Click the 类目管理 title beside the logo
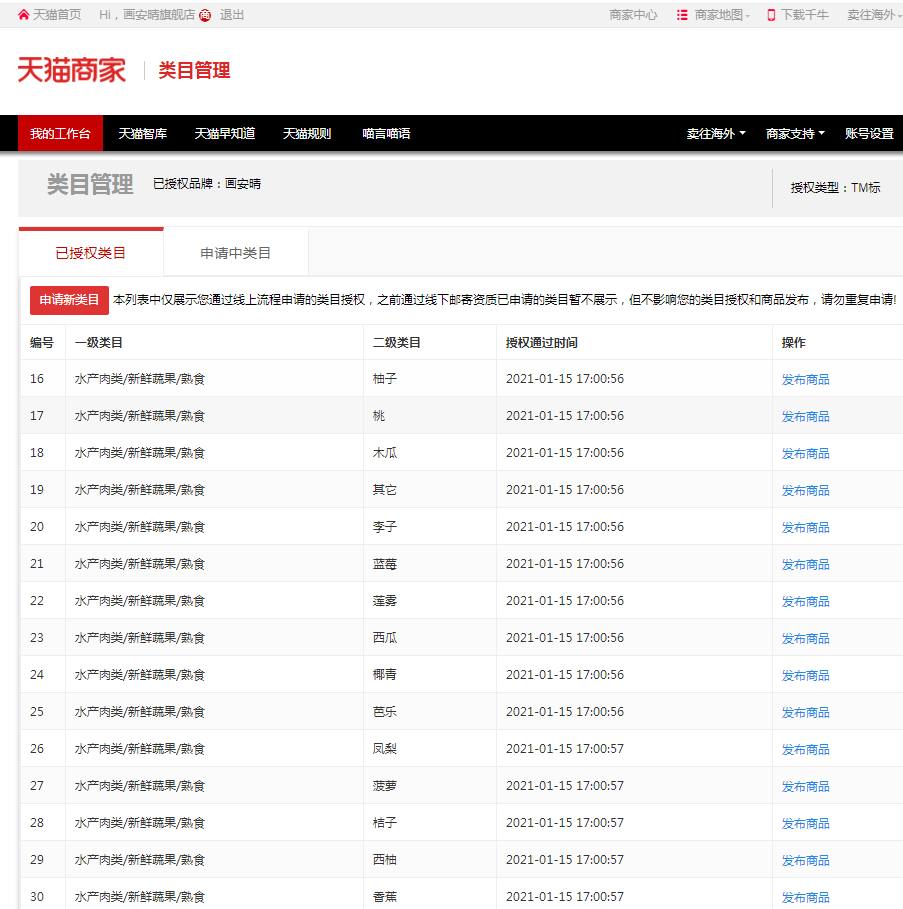 tap(195, 70)
